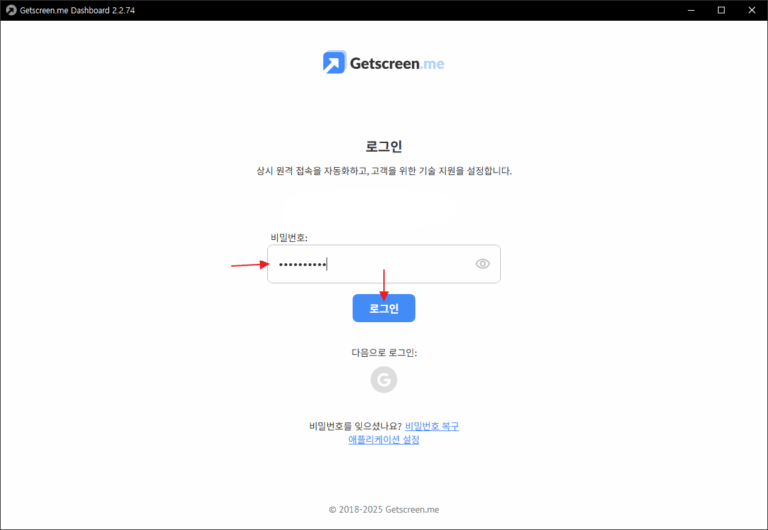This screenshot has width=768, height=530.
Task: Minimize the Getscreen.me Dashboard window
Action: coord(691,10)
